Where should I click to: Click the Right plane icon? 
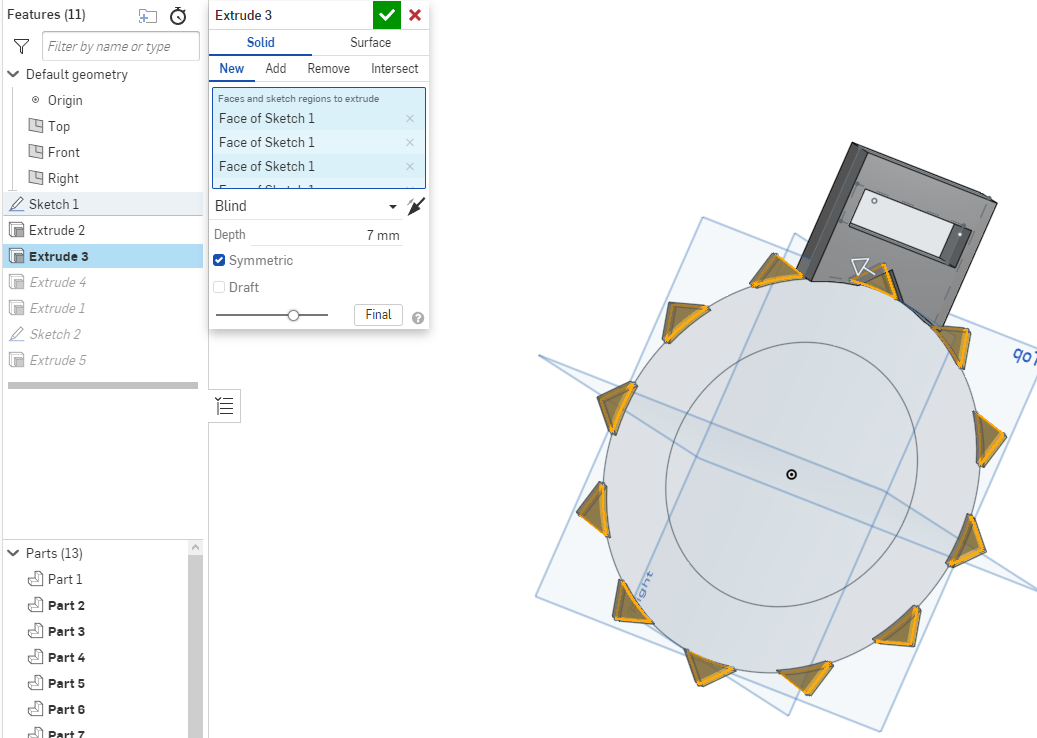36,178
